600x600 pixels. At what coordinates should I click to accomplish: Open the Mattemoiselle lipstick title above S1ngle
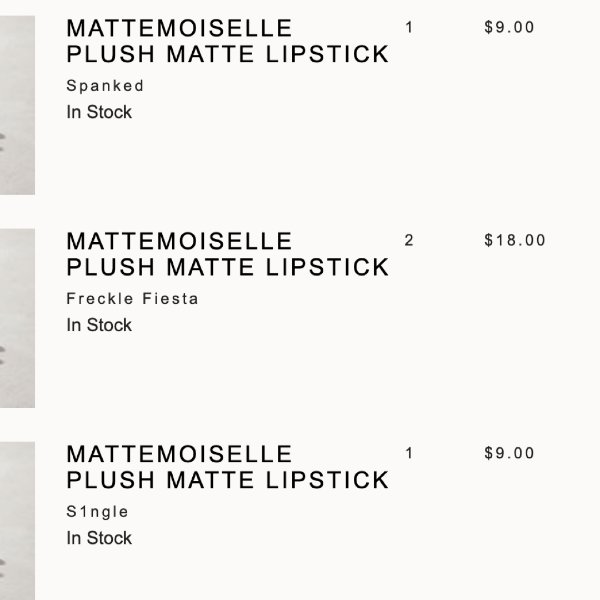point(228,467)
